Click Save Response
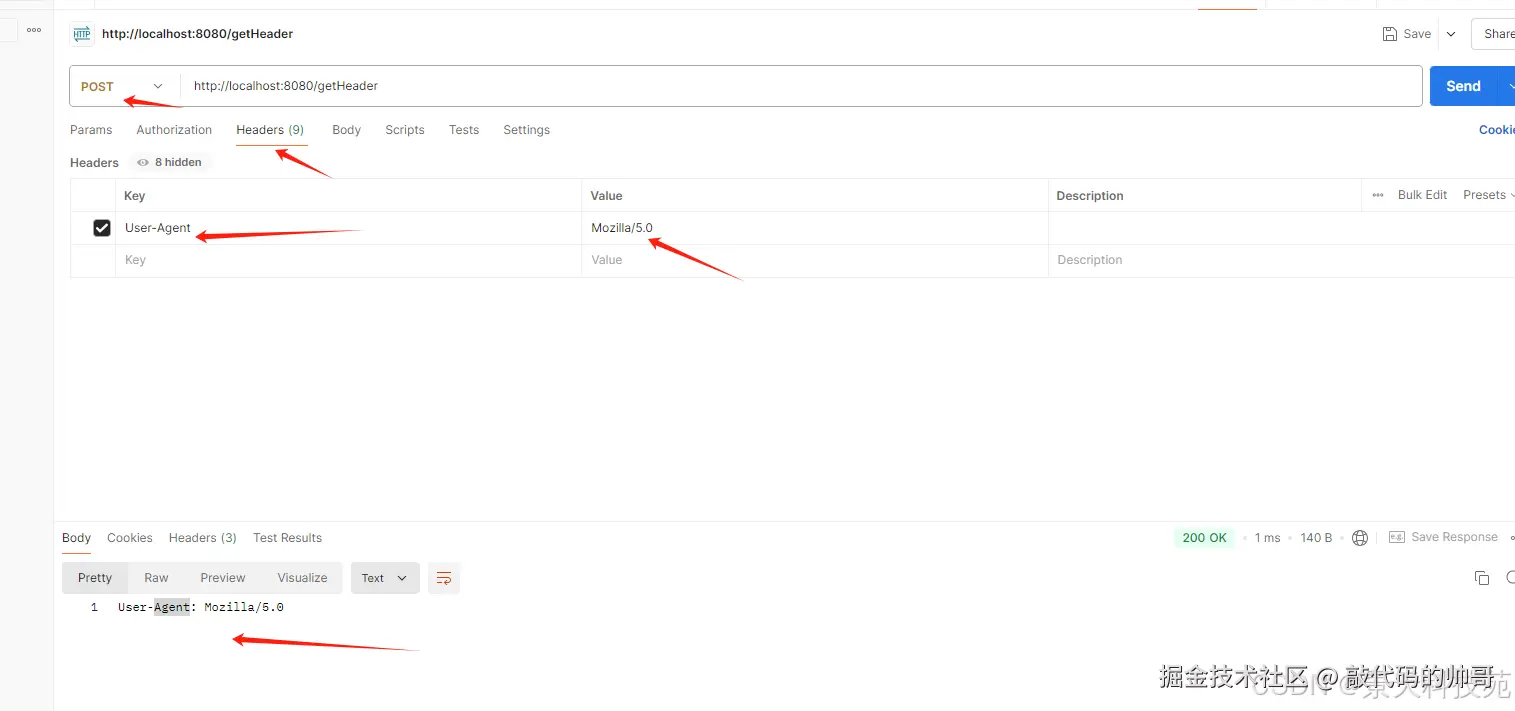1515x711 pixels. (x=1443, y=538)
